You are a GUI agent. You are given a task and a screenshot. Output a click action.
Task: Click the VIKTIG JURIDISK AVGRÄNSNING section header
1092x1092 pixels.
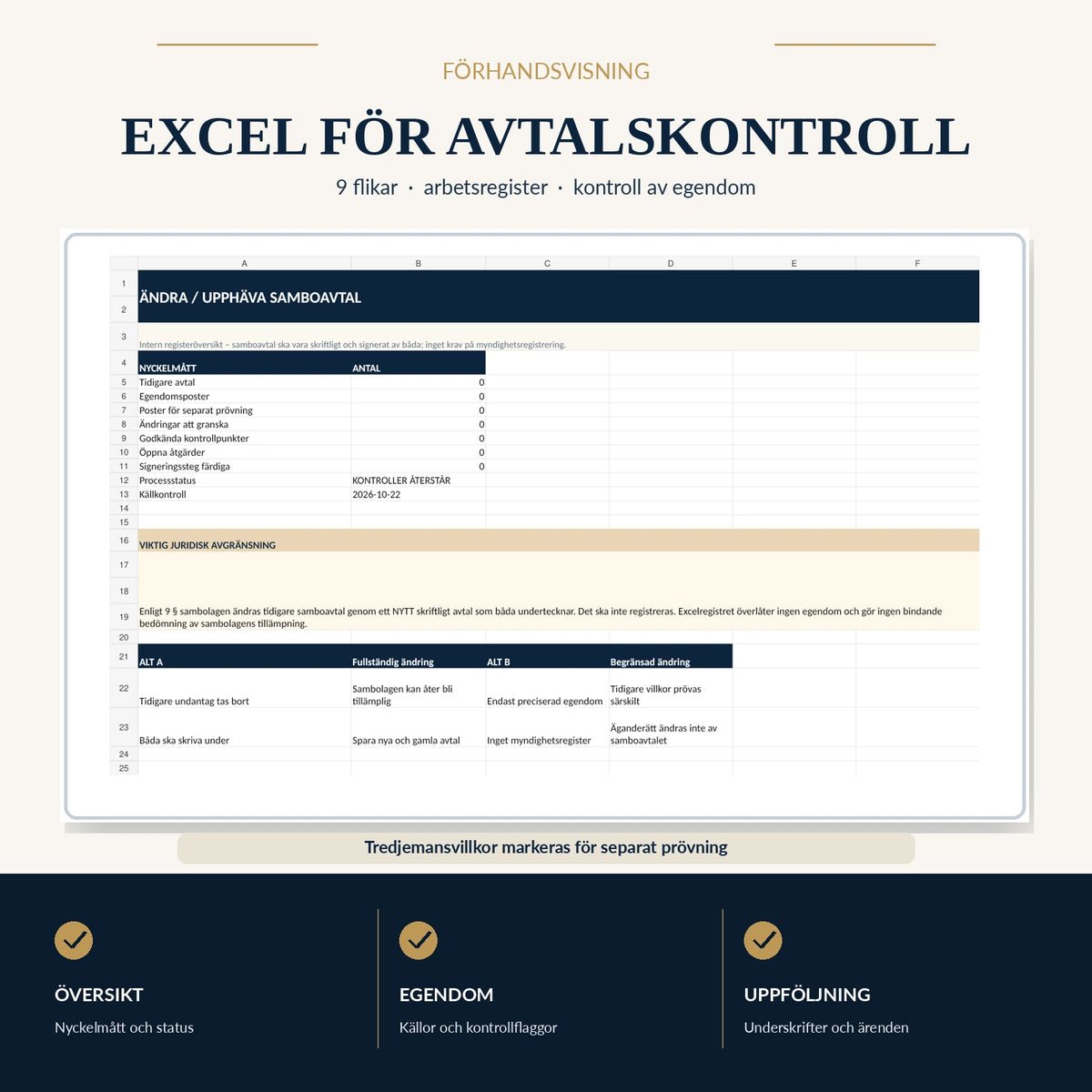(559, 541)
